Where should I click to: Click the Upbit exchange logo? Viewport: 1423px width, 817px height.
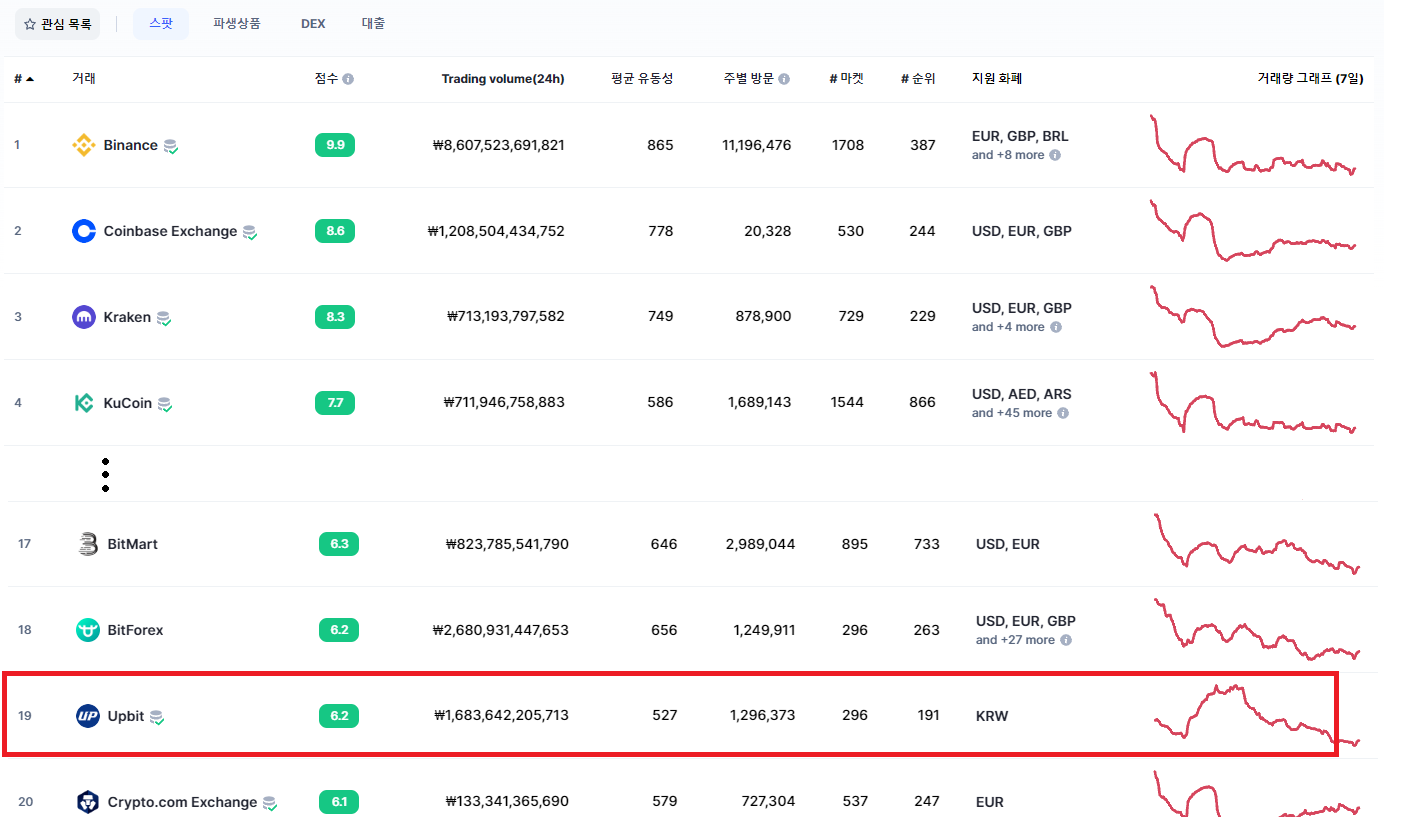tap(88, 717)
